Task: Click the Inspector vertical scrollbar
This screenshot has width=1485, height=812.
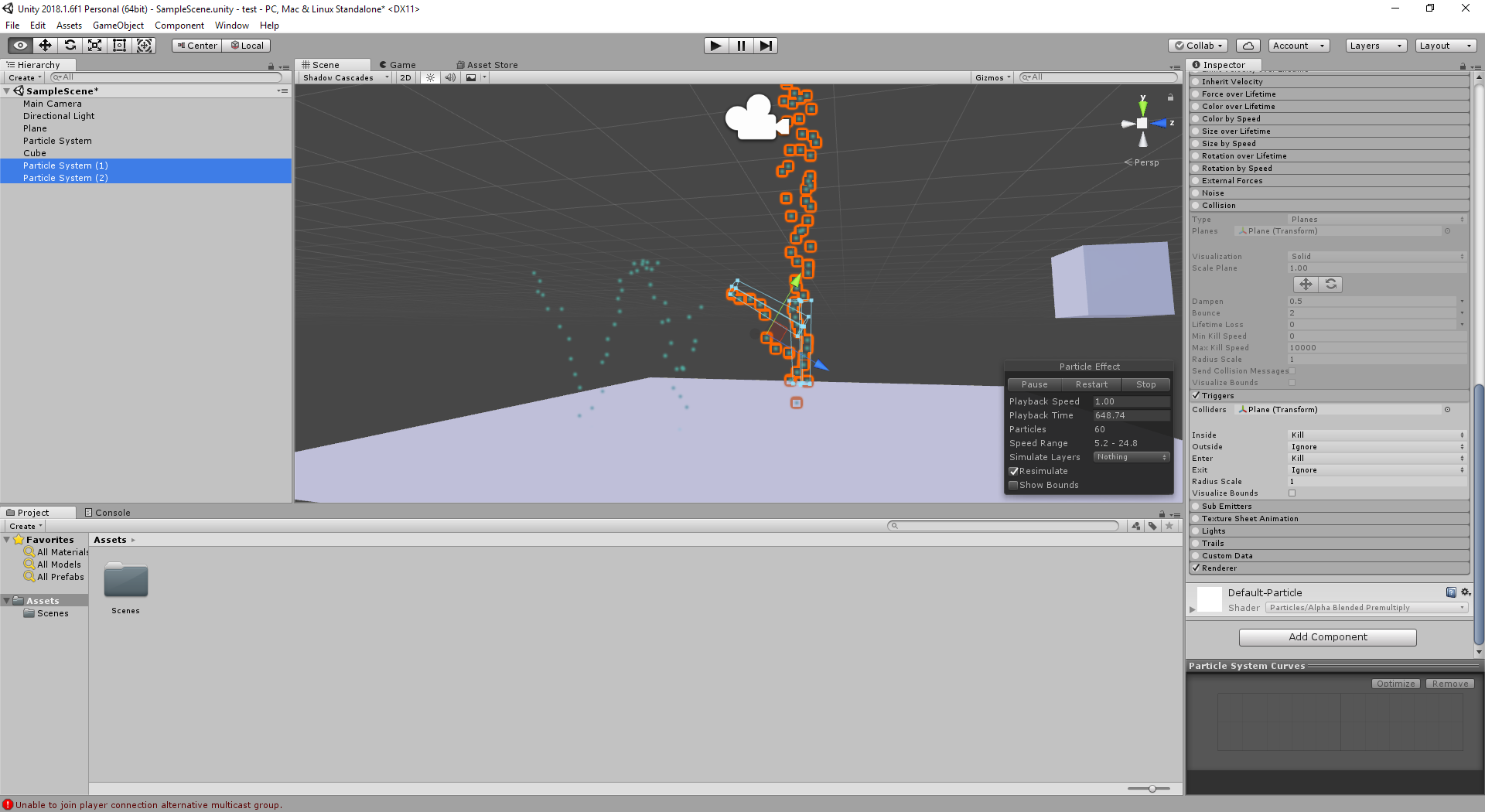Action: (x=1479, y=514)
